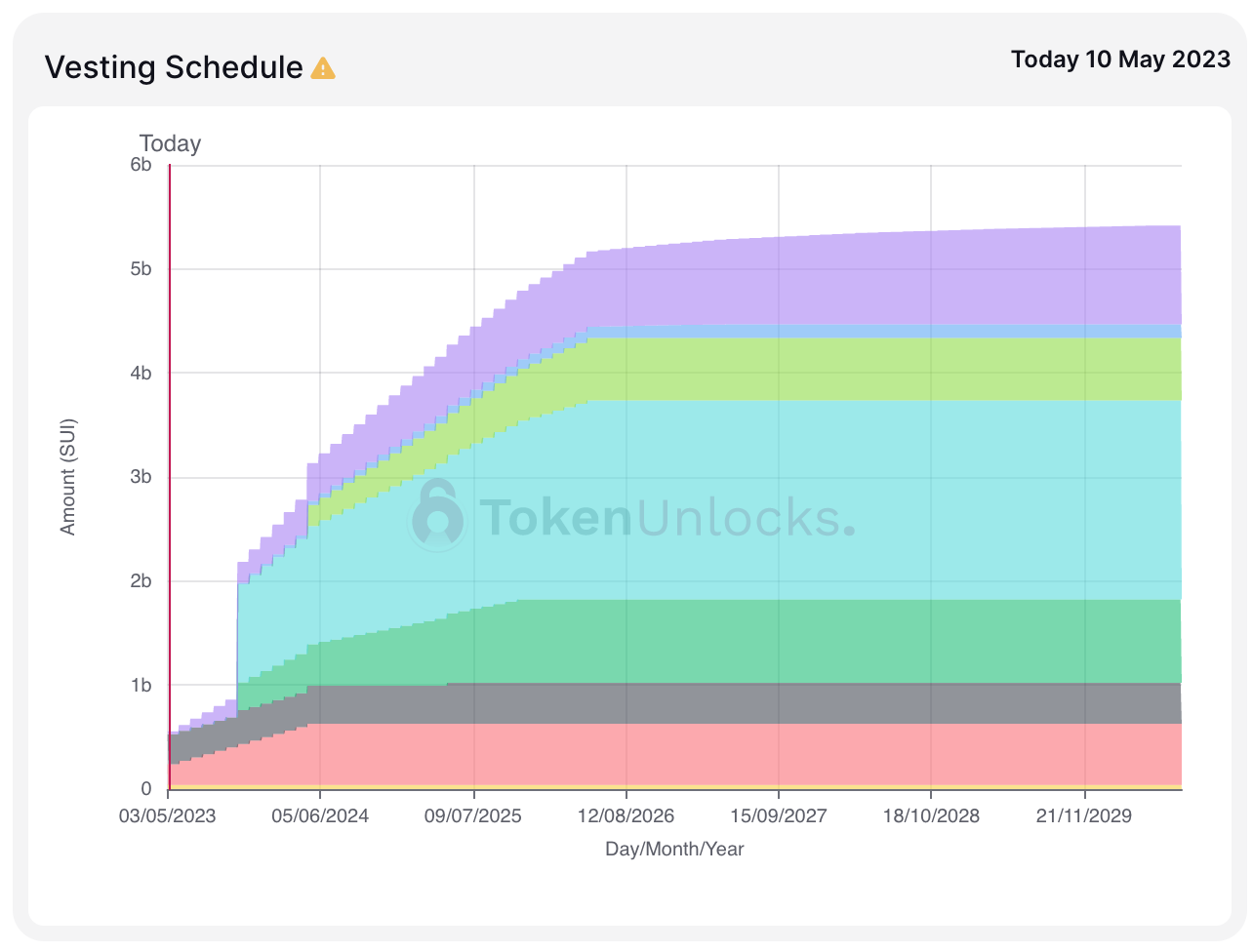Select the red chart band

878,753
